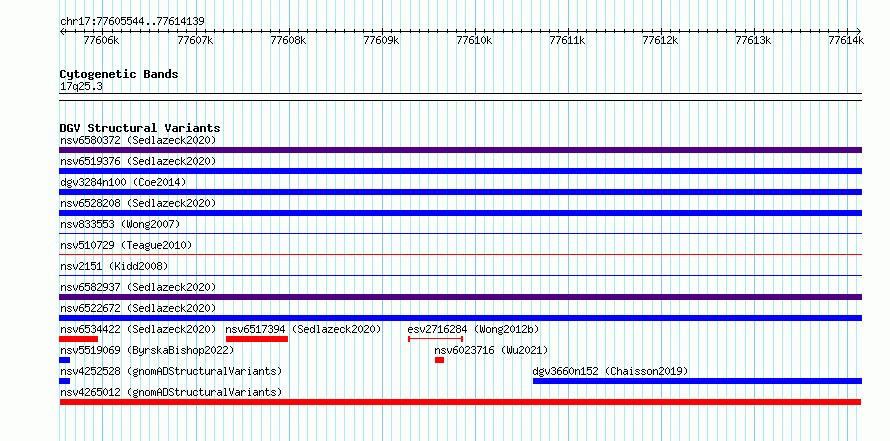The width and height of the screenshot is (890, 441).
Task: Select the long red bar under nsv4265012
Action: [460, 402]
